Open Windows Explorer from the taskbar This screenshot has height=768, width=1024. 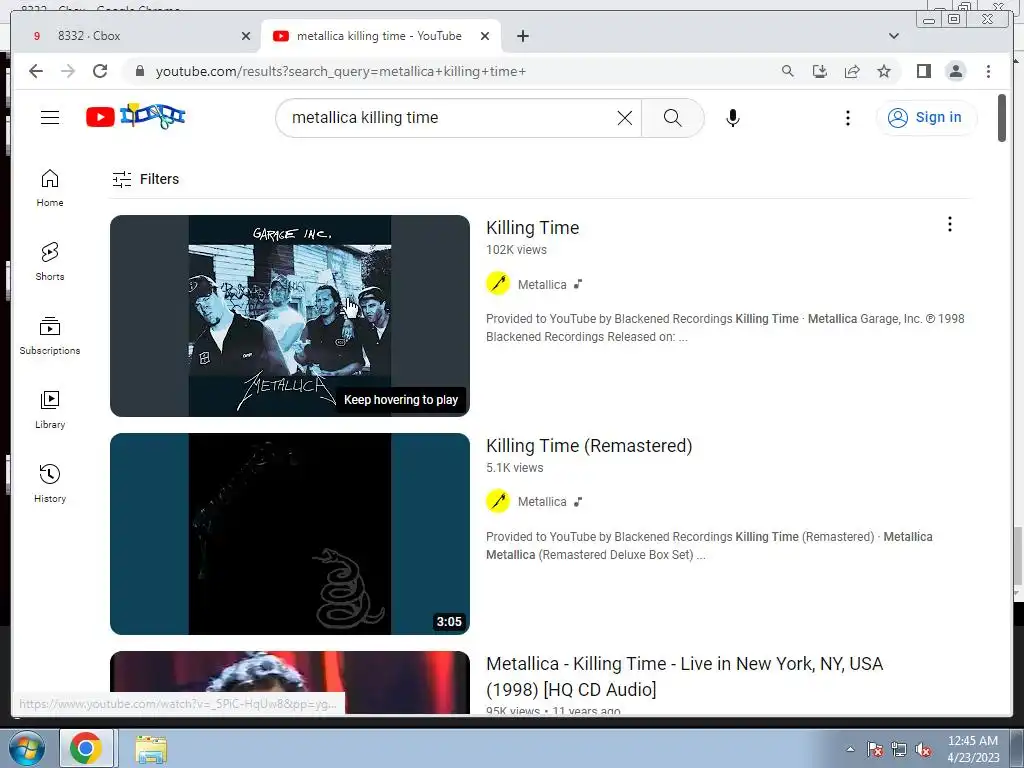click(x=151, y=749)
